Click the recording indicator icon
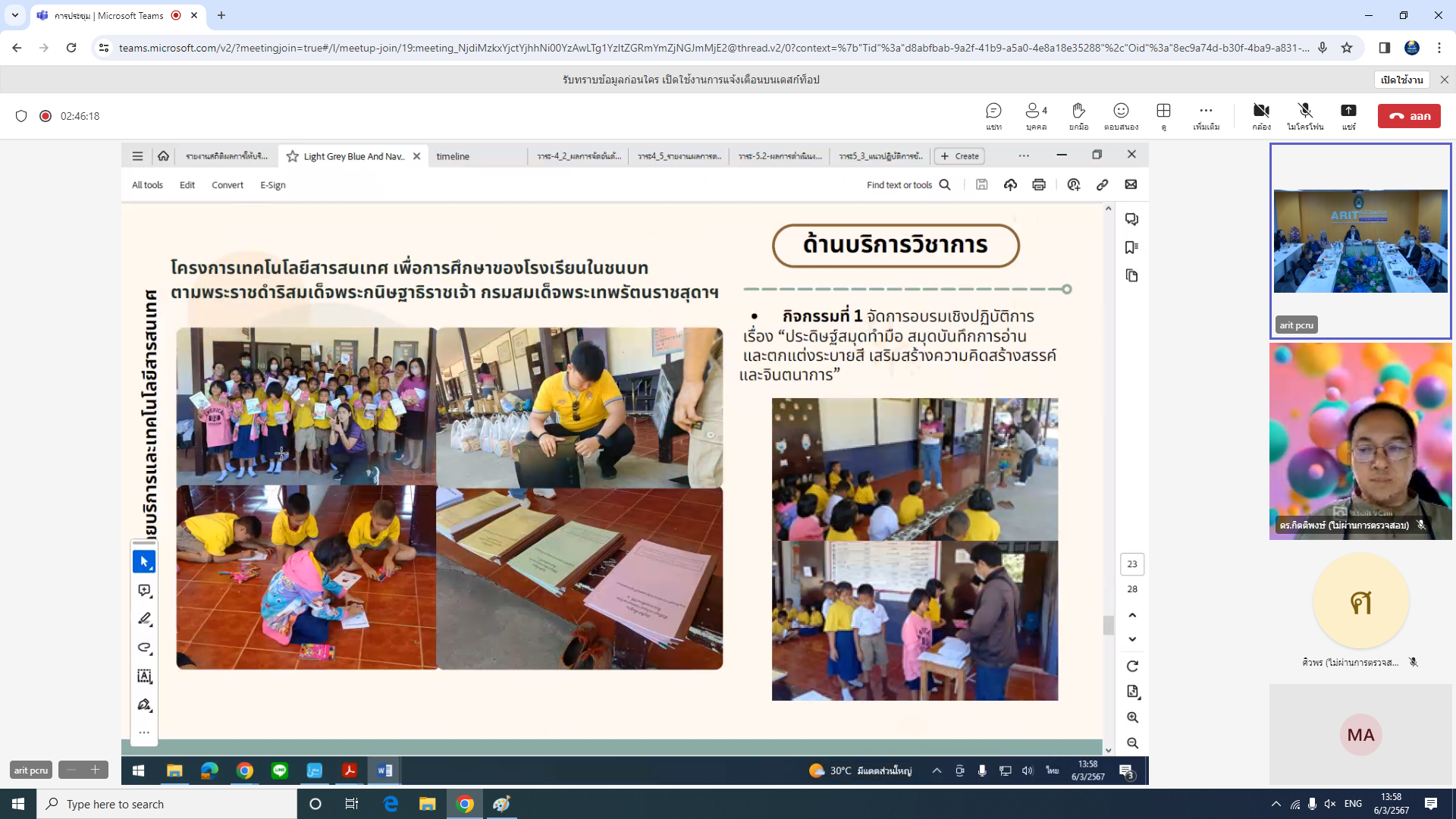 45,116
